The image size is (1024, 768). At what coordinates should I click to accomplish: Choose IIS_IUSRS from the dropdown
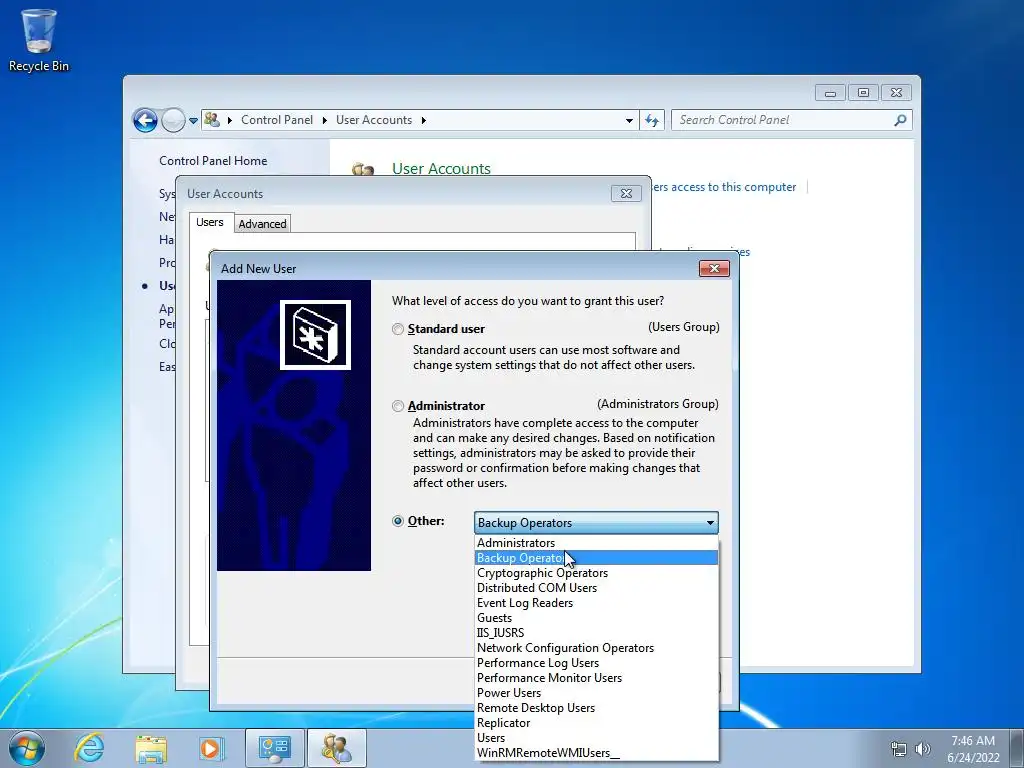click(x=596, y=633)
